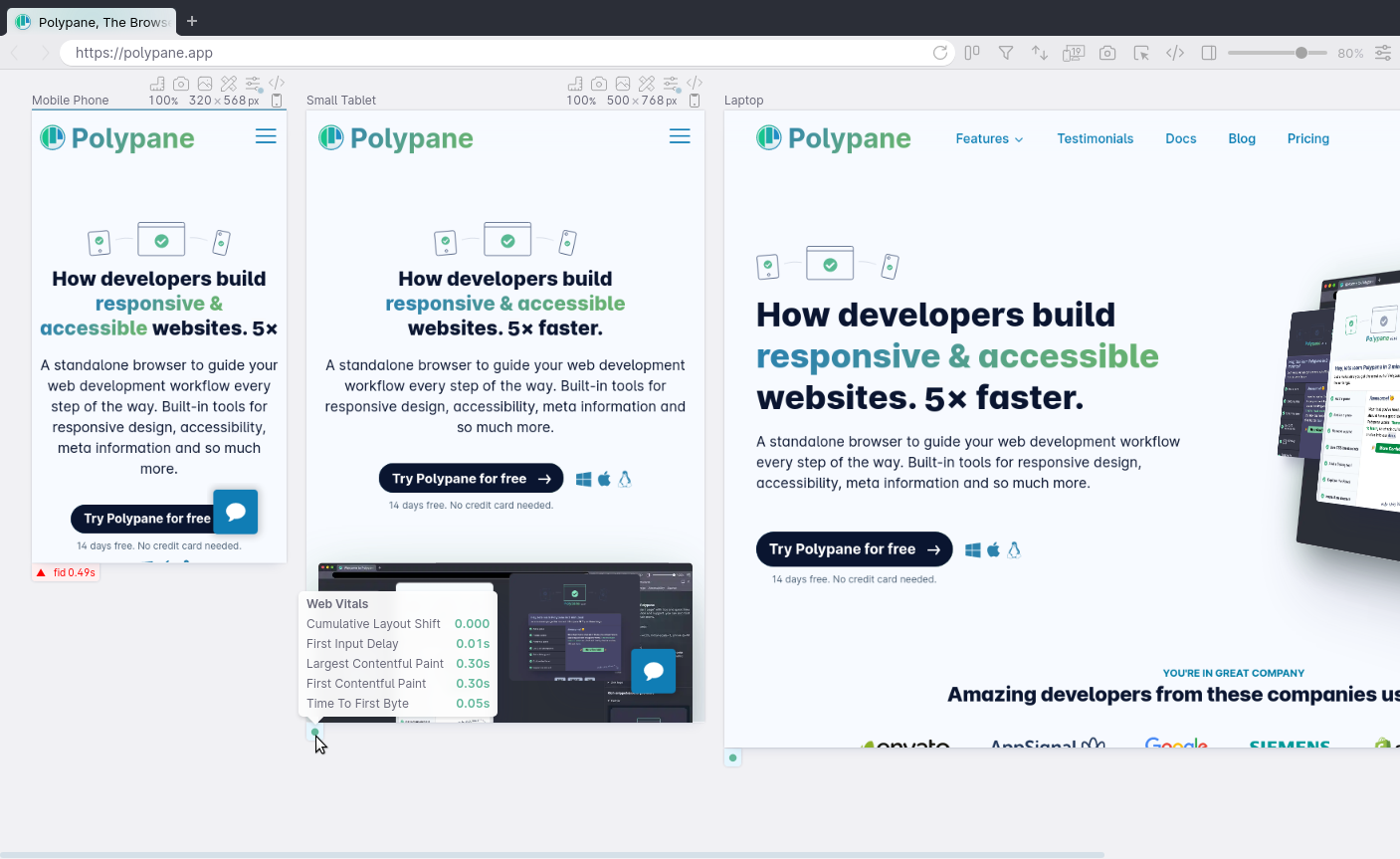This screenshot has height=859, width=1400.
Task: Open chat bubble widget in Mobile Phone pane
Action: [236, 512]
